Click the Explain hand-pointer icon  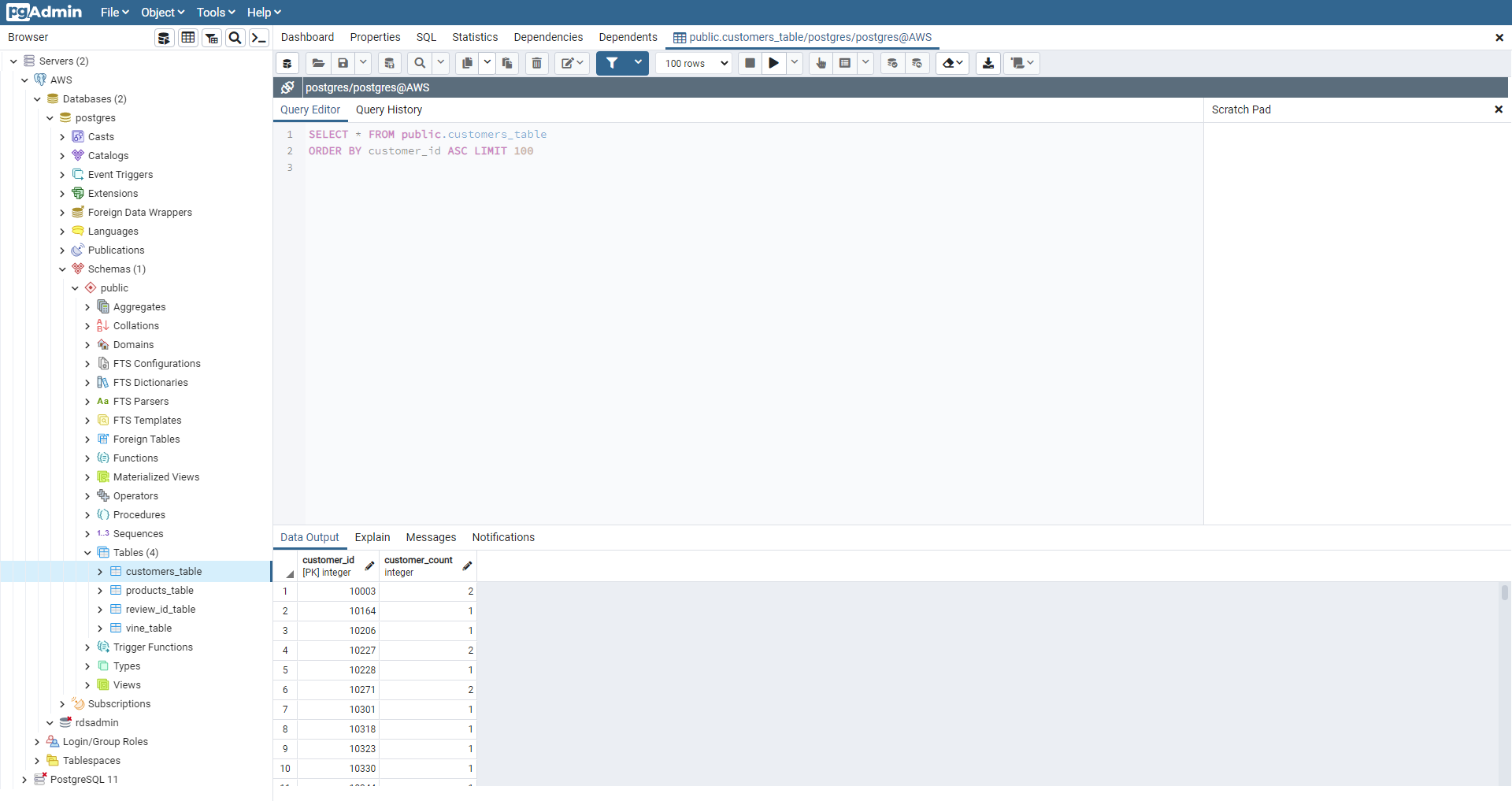pos(821,63)
